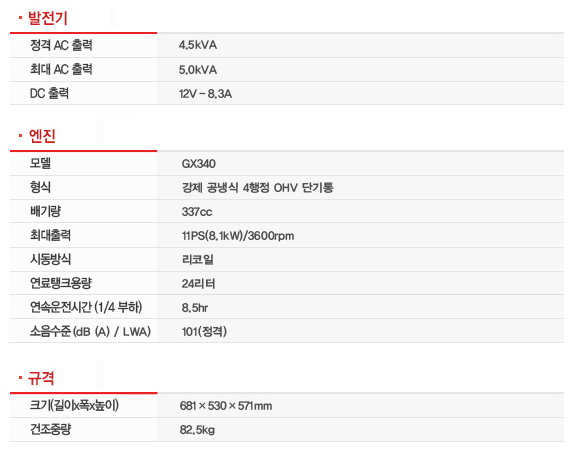Click the 건조중량 label
The width and height of the screenshot is (587, 453).
pyautogui.click(x=51, y=429)
